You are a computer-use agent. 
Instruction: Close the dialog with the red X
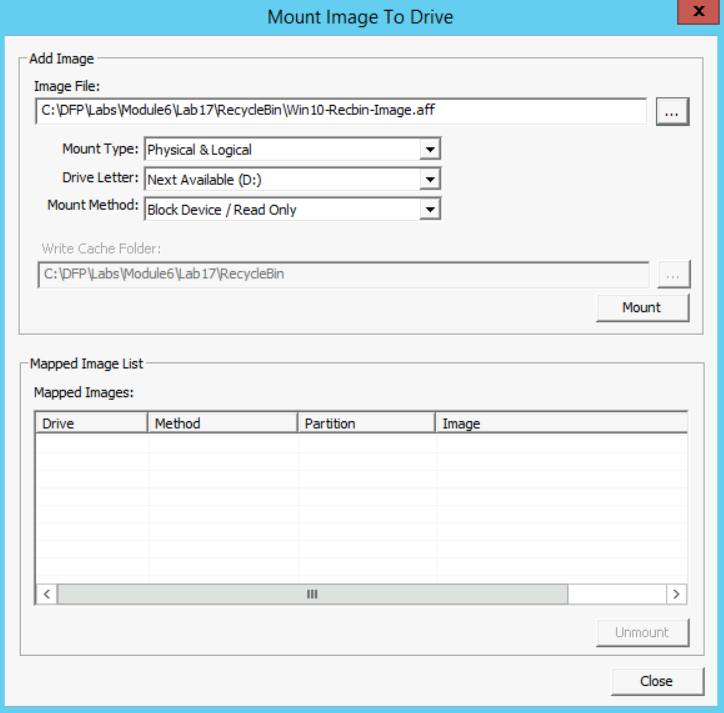tap(693, 14)
